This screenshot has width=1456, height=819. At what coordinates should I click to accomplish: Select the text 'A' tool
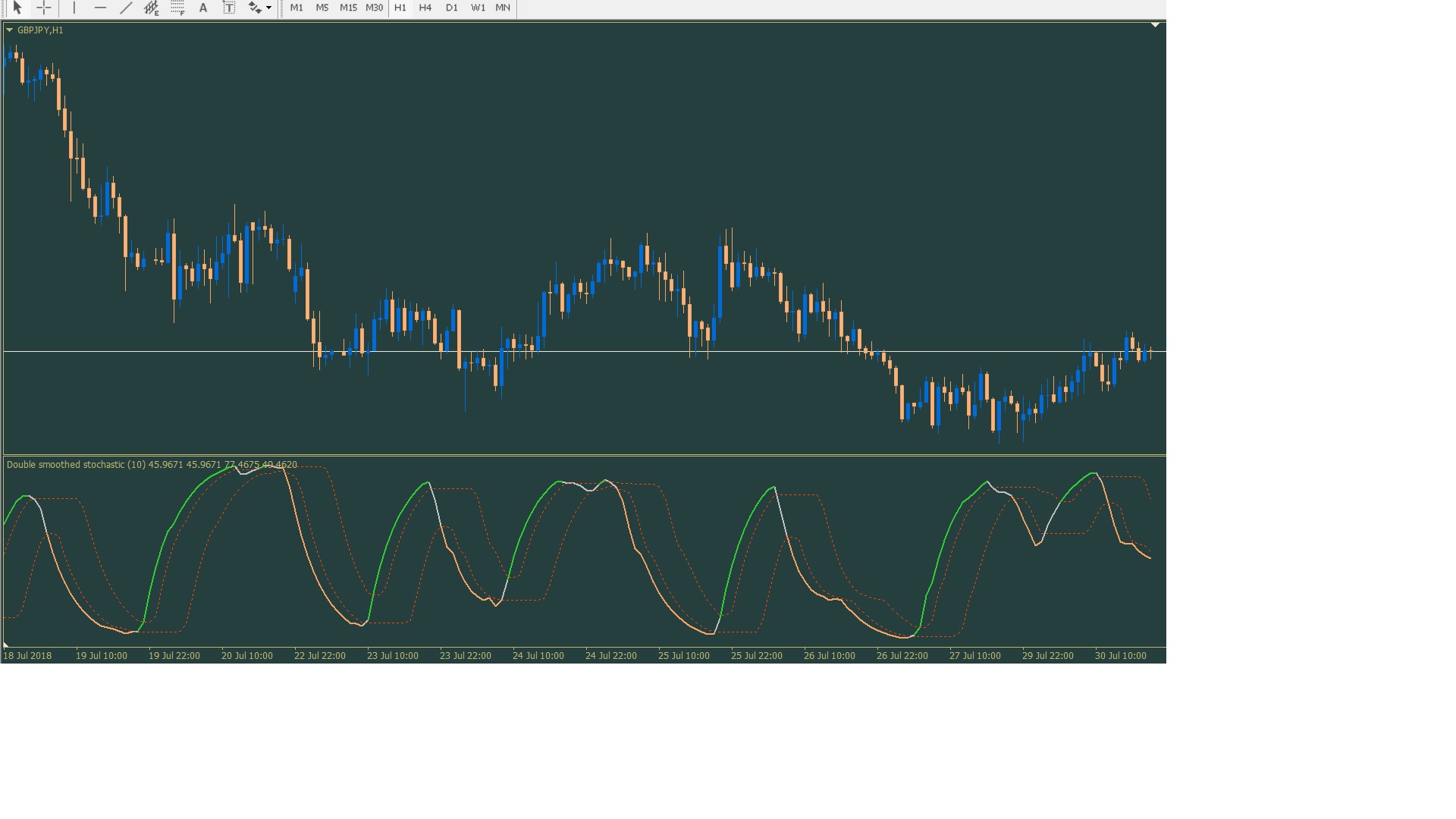pos(203,8)
